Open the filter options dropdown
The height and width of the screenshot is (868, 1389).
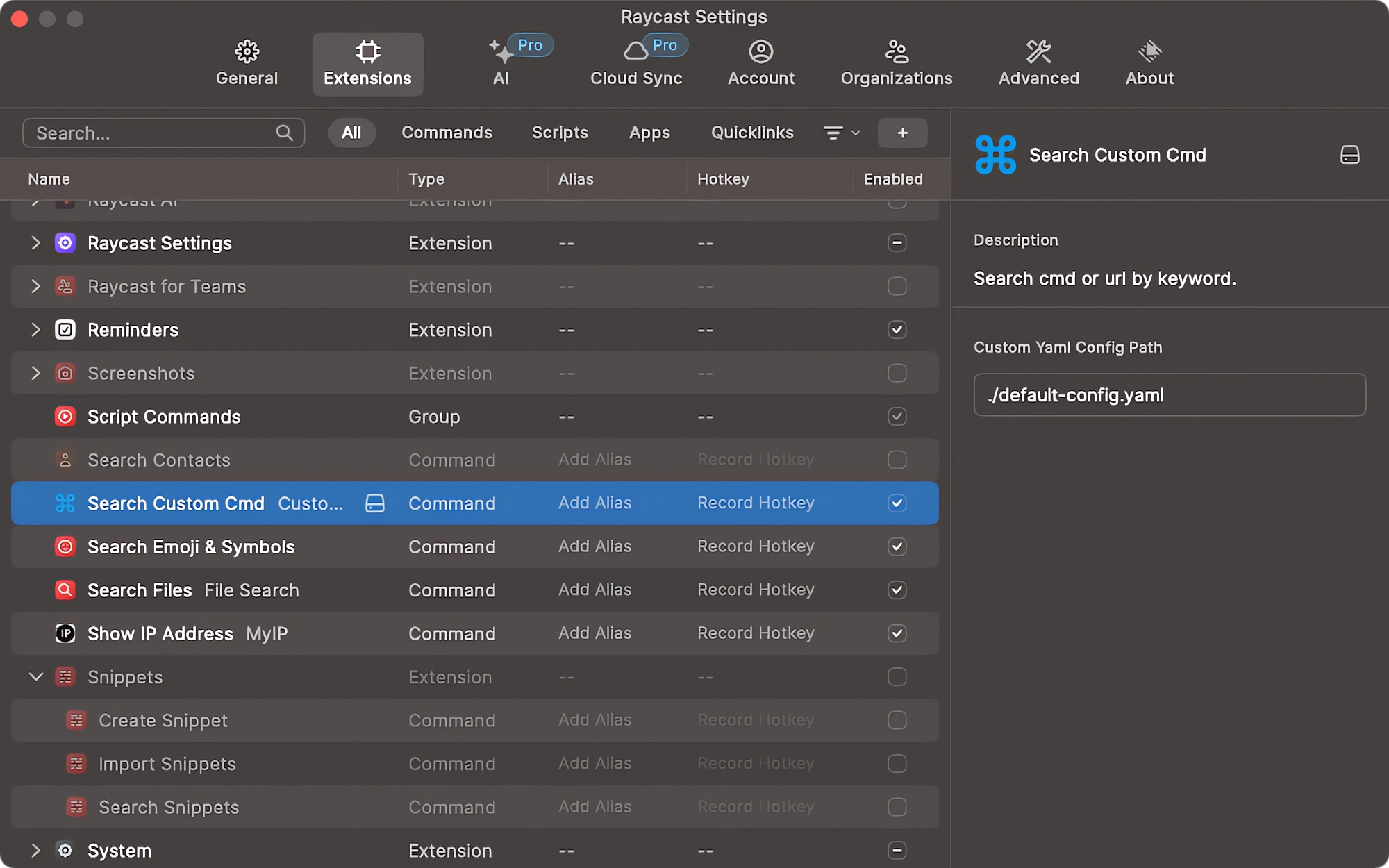click(841, 133)
